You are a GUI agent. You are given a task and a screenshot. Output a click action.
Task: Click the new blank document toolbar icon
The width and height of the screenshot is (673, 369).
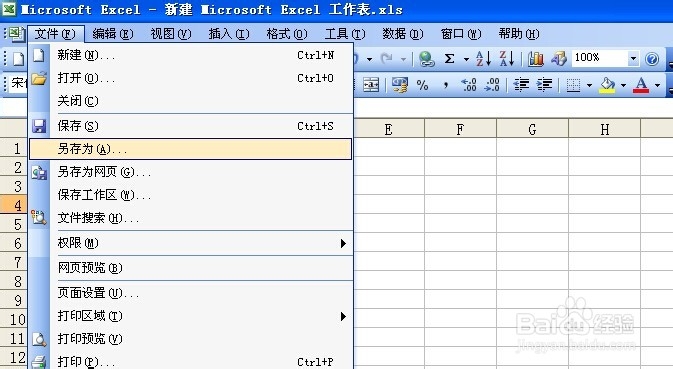pos(18,59)
